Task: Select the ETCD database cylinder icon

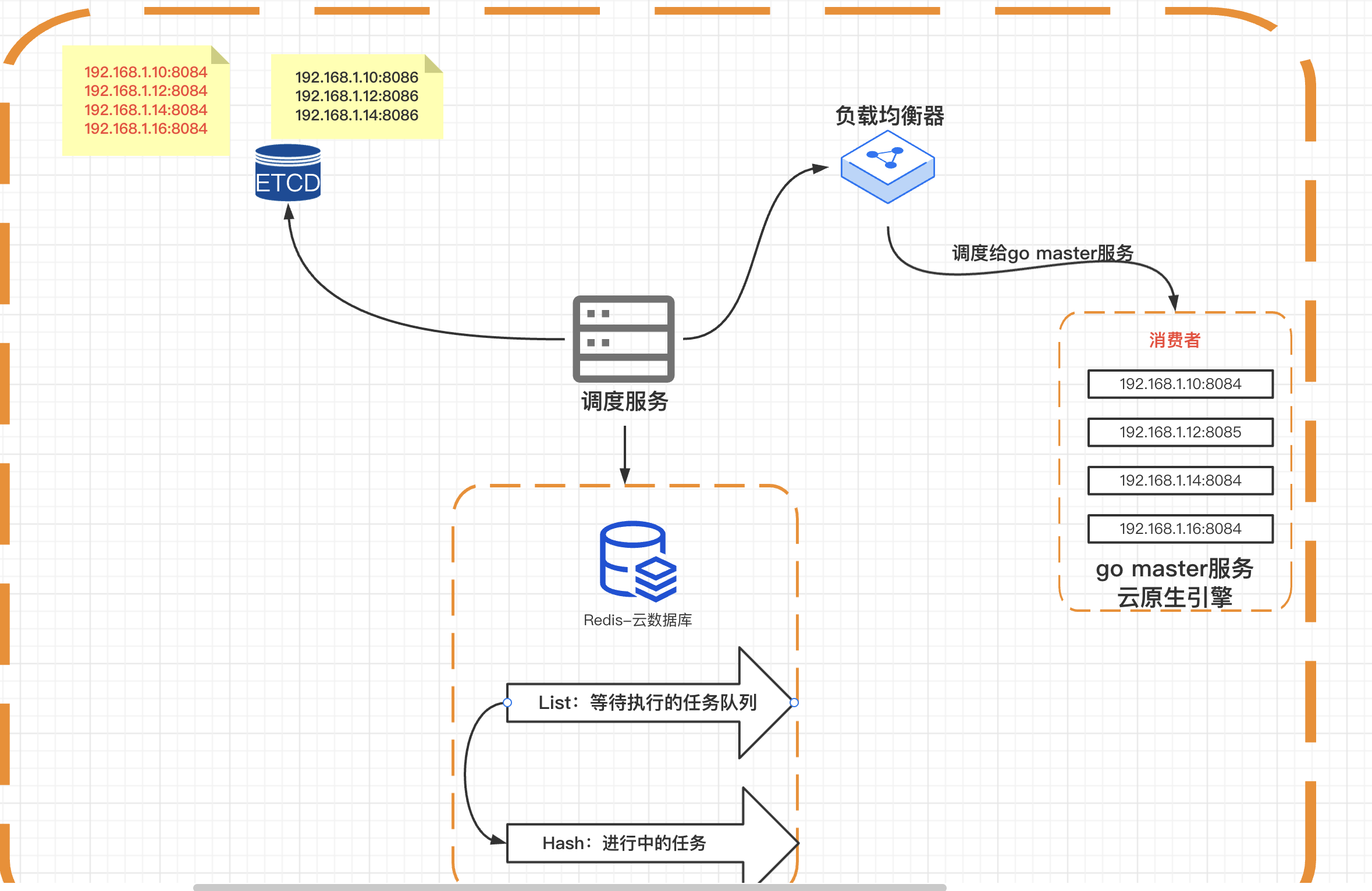Action: tap(288, 173)
